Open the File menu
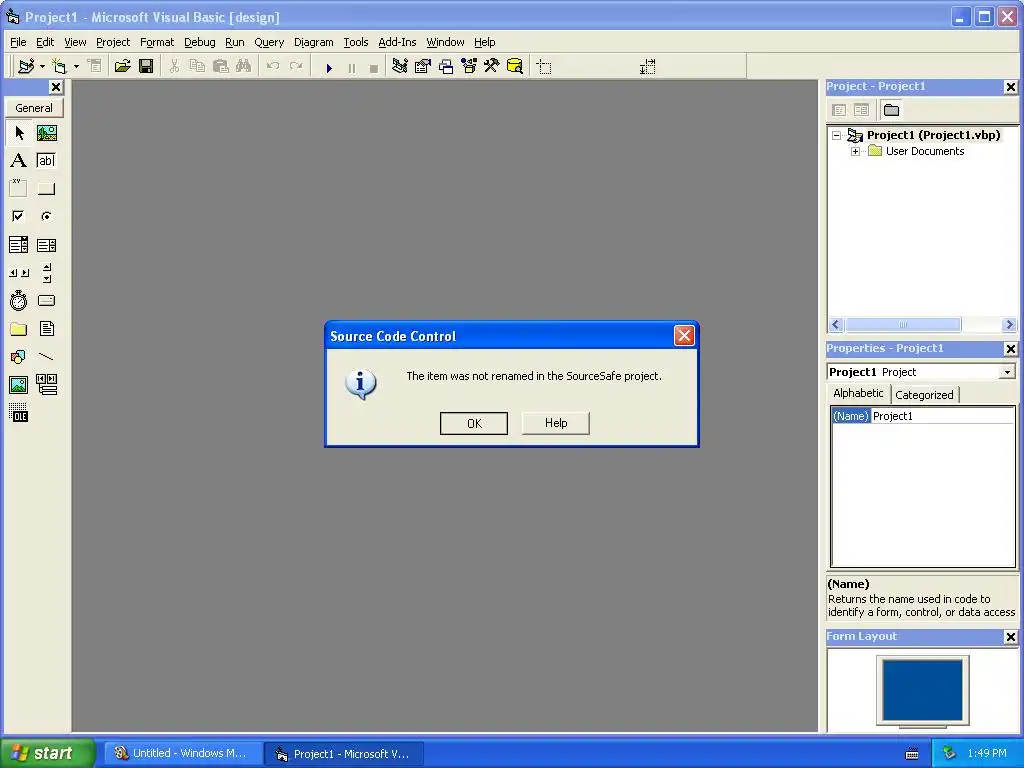This screenshot has height=768, width=1024. coord(18,42)
